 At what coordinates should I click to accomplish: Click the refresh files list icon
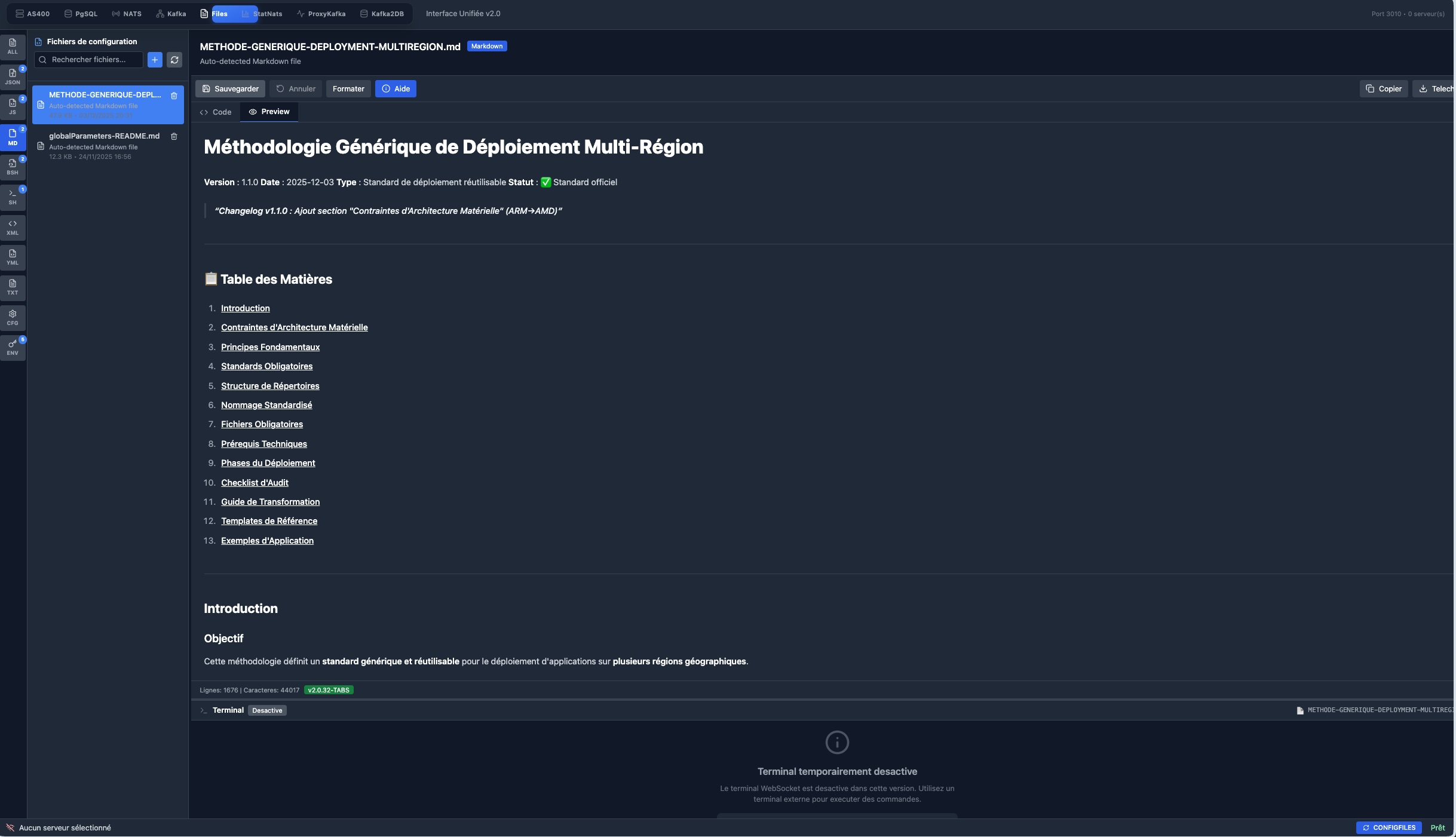pos(174,60)
